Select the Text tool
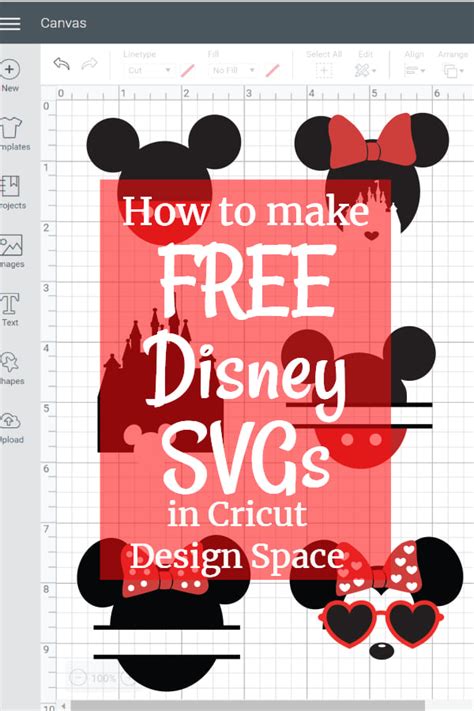The image size is (474, 711). 10,303
